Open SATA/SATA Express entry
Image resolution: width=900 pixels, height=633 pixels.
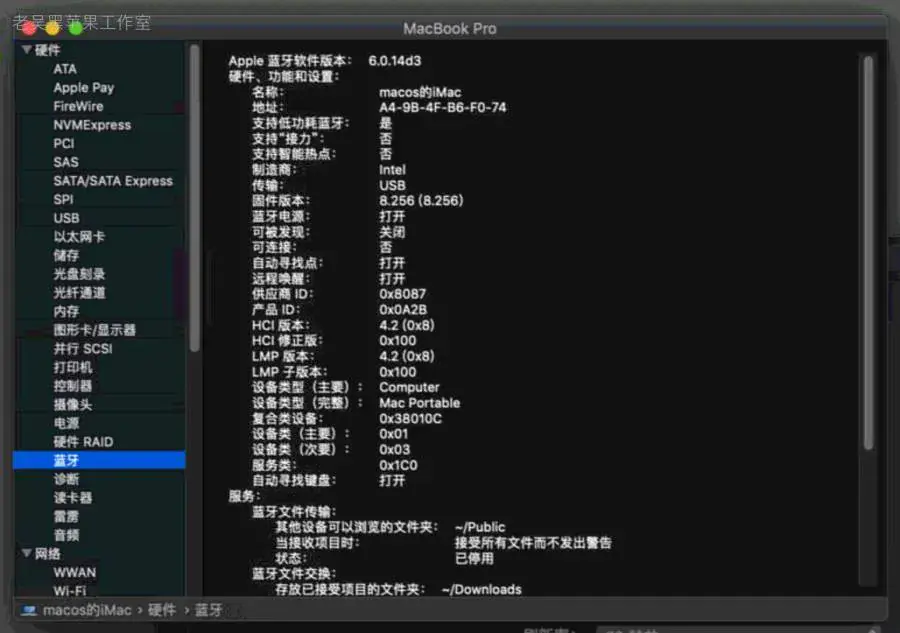click(x=113, y=181)
